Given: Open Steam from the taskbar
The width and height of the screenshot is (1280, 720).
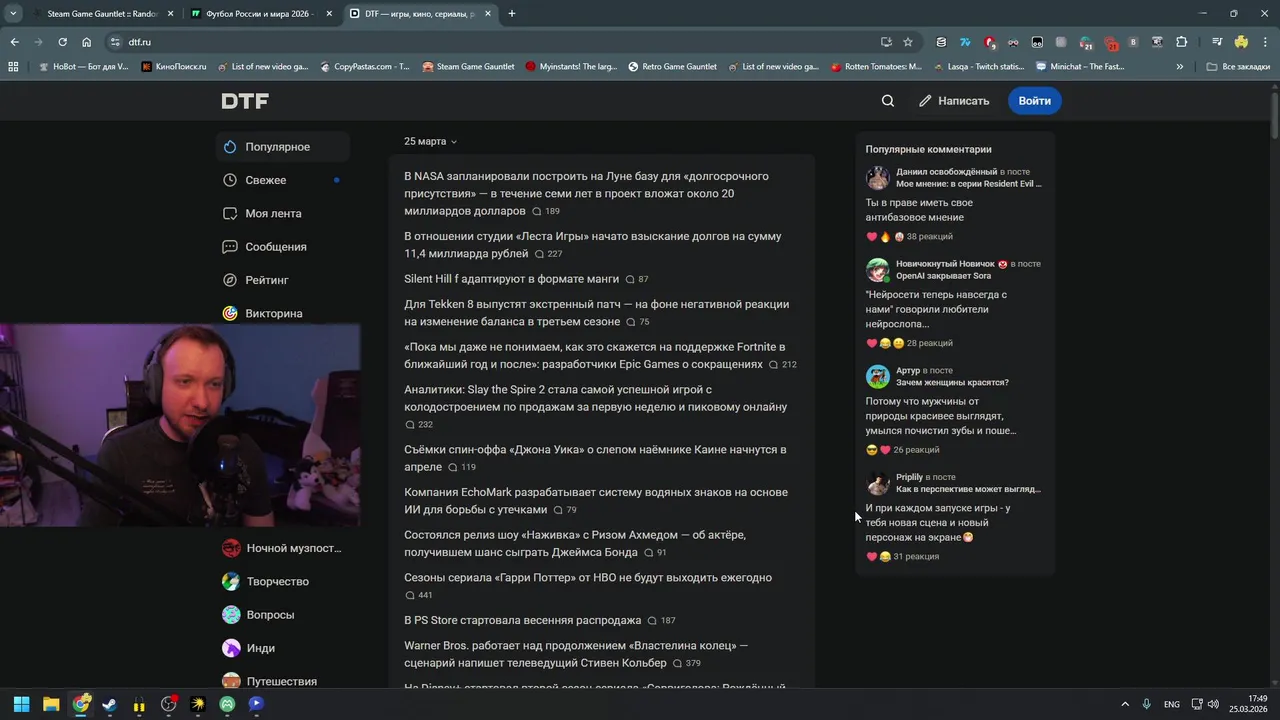Looking at the screenshot, I should coord(109,704).
